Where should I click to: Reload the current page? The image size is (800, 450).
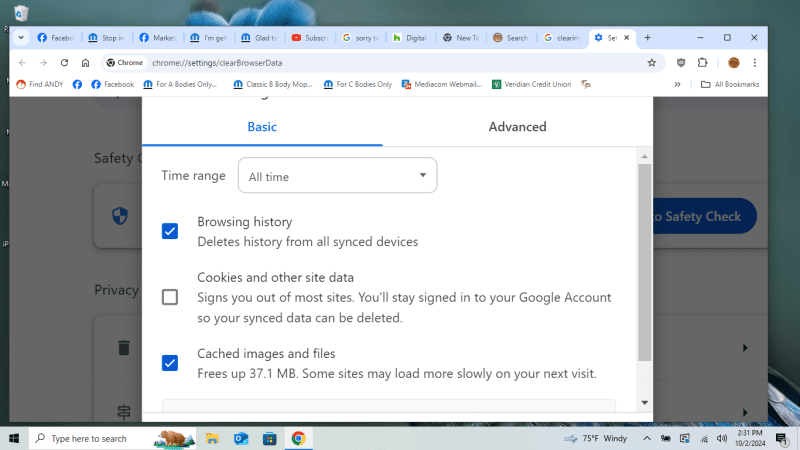pos(63,62)
